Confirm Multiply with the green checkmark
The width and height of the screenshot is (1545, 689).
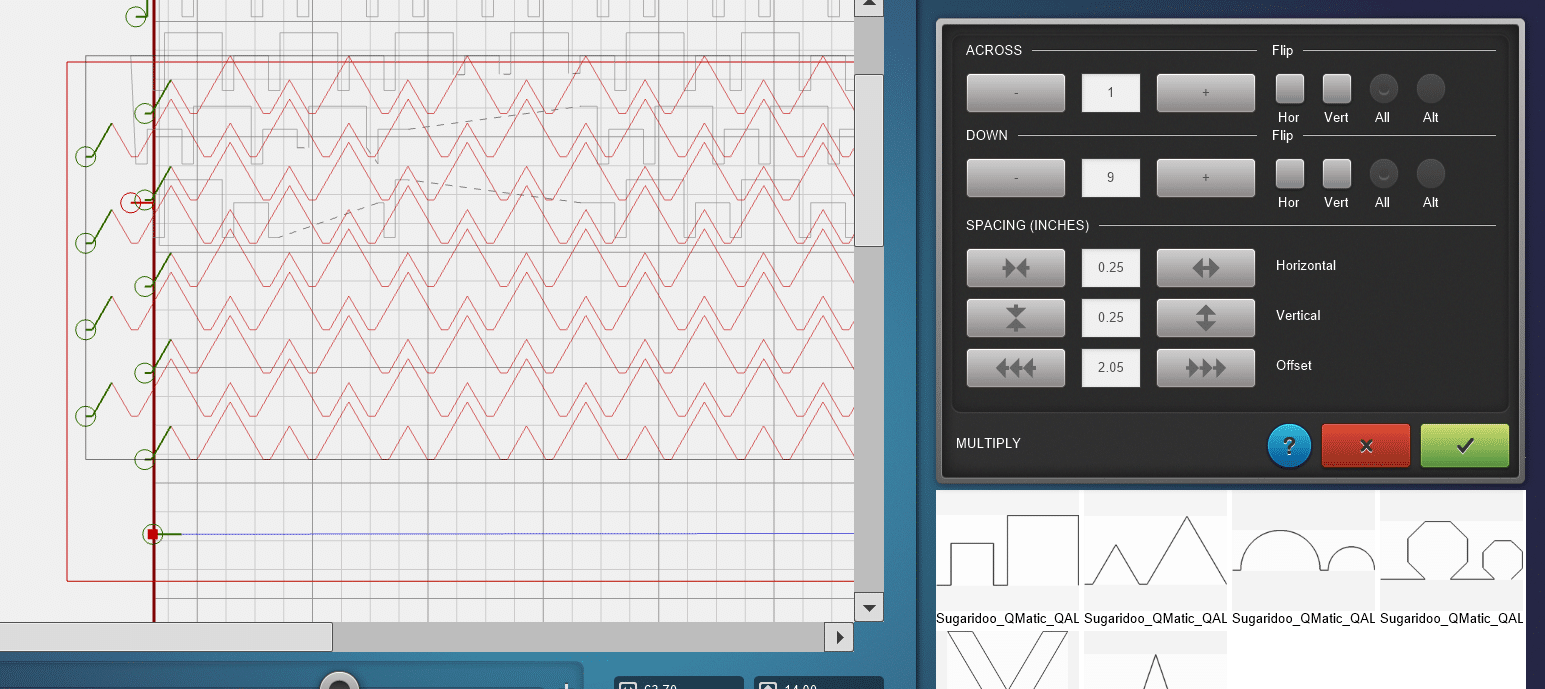(1464, 446)
